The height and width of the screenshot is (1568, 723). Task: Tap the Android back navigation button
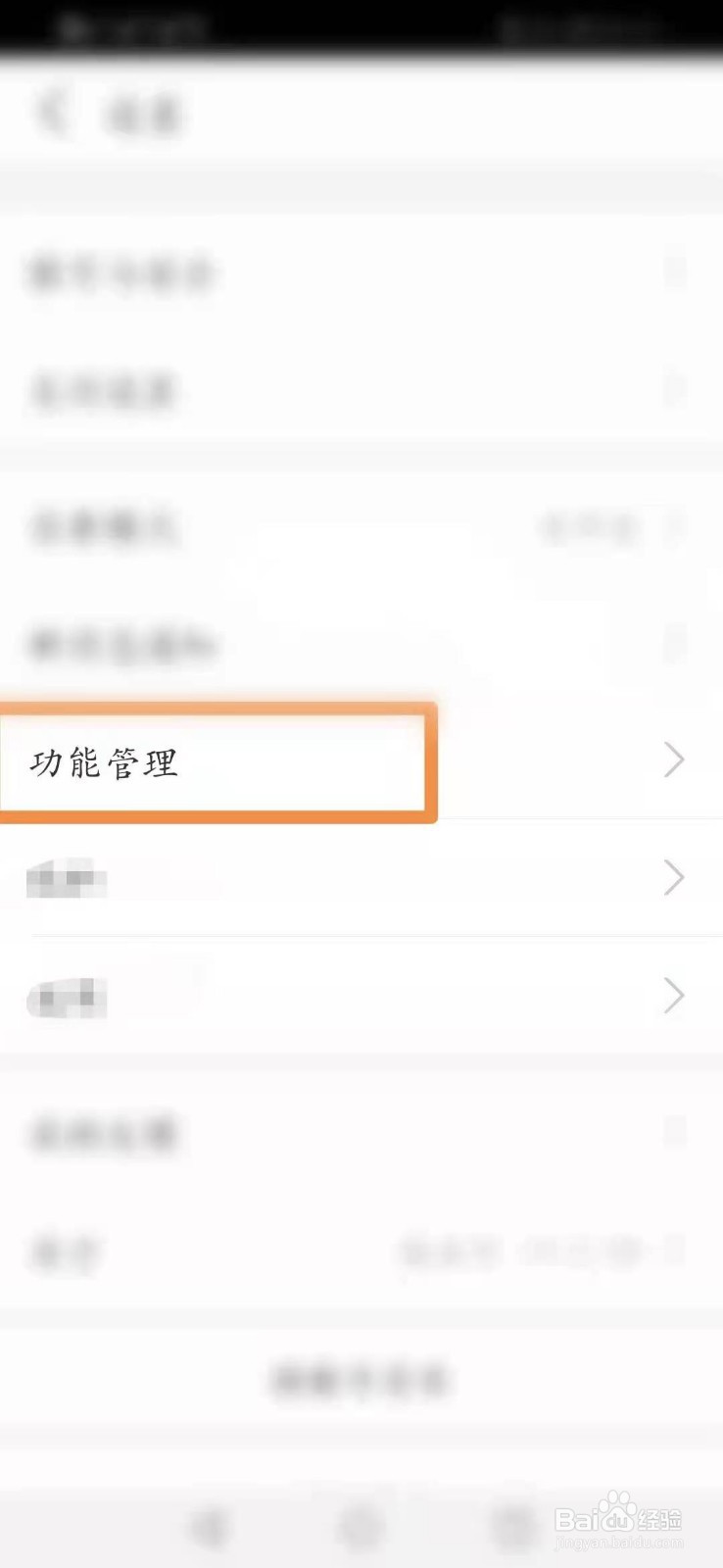pos(208,1526)
